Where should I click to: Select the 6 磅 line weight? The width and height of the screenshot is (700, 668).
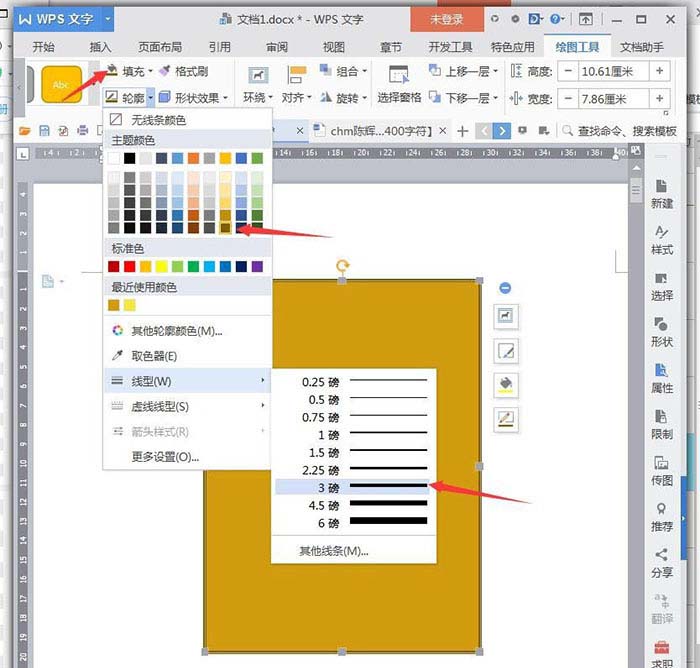tap(352, 522)
